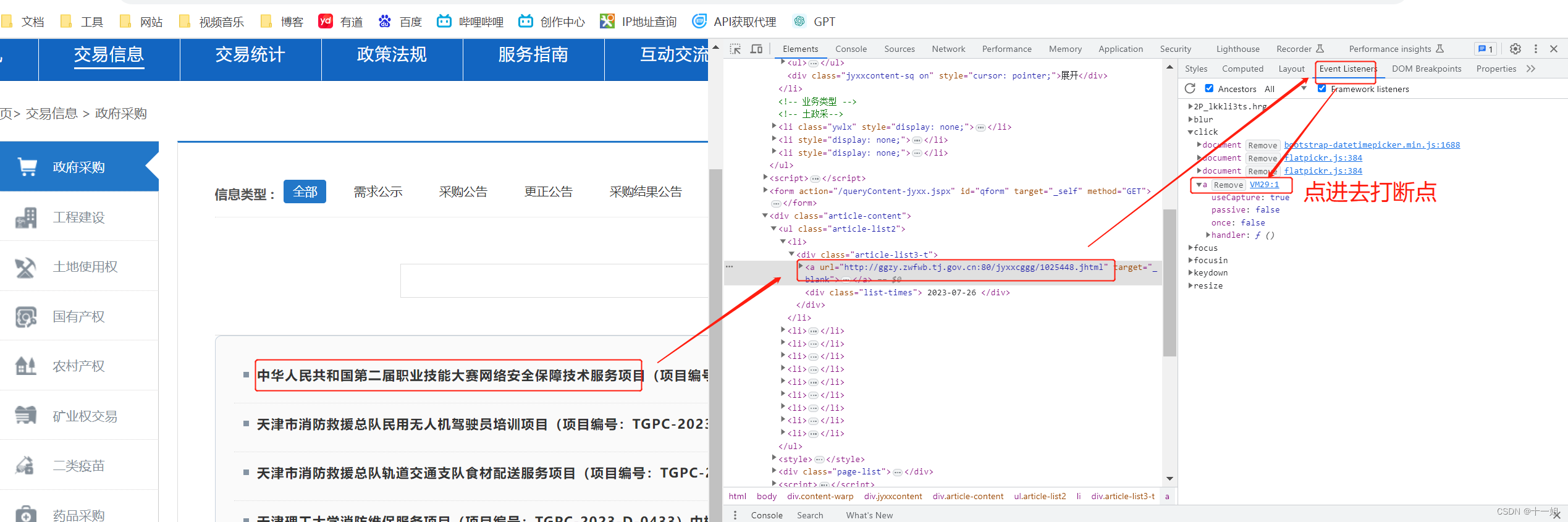The image size is (1568, 522).
Task: Open drawer menu dots beside Console
Action: [735, 515]
